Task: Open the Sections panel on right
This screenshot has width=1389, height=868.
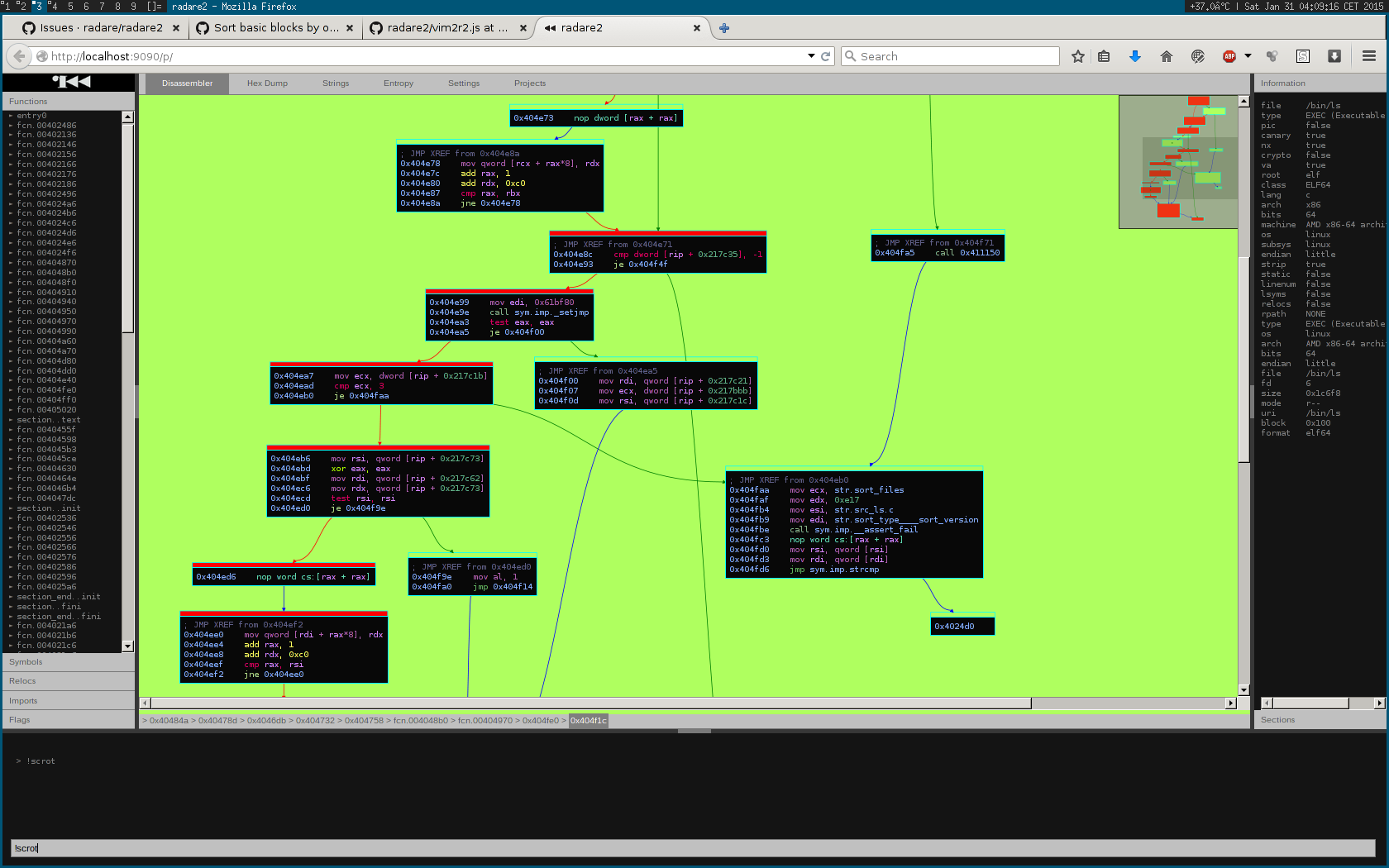Action: click(x=1320, y=720)
